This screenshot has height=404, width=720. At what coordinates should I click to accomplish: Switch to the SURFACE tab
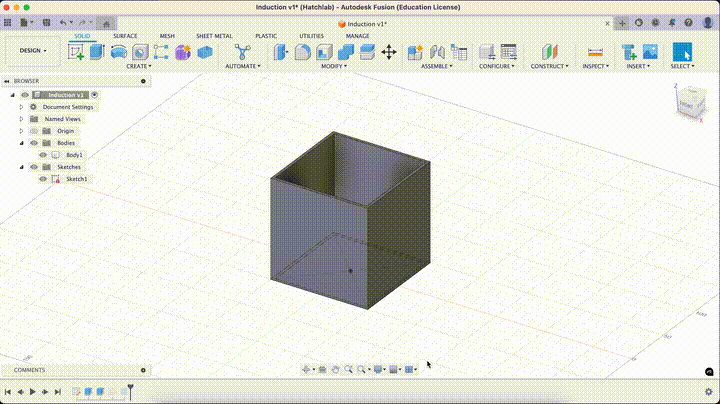coord(125,36)
